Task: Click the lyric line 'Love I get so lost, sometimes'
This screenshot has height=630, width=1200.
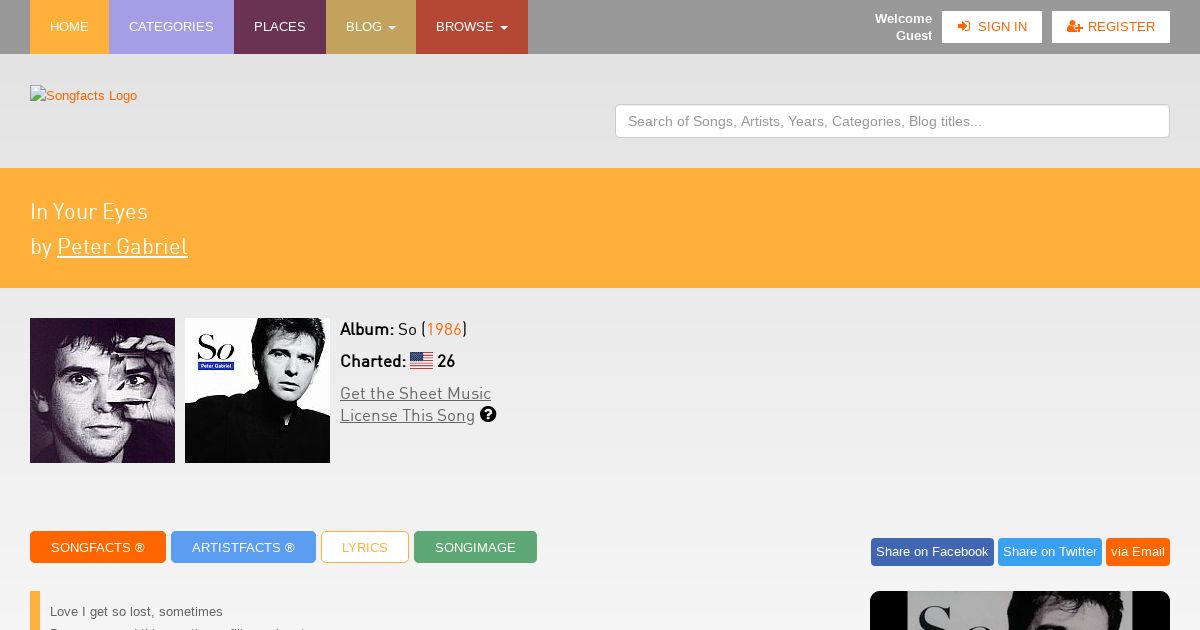Action: tap(136, 612)
